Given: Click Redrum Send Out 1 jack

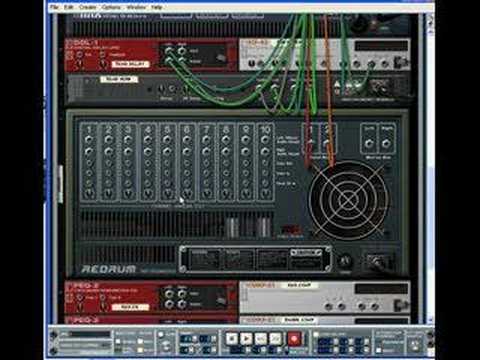Looking at the screenshot, I should coord(311,143).
